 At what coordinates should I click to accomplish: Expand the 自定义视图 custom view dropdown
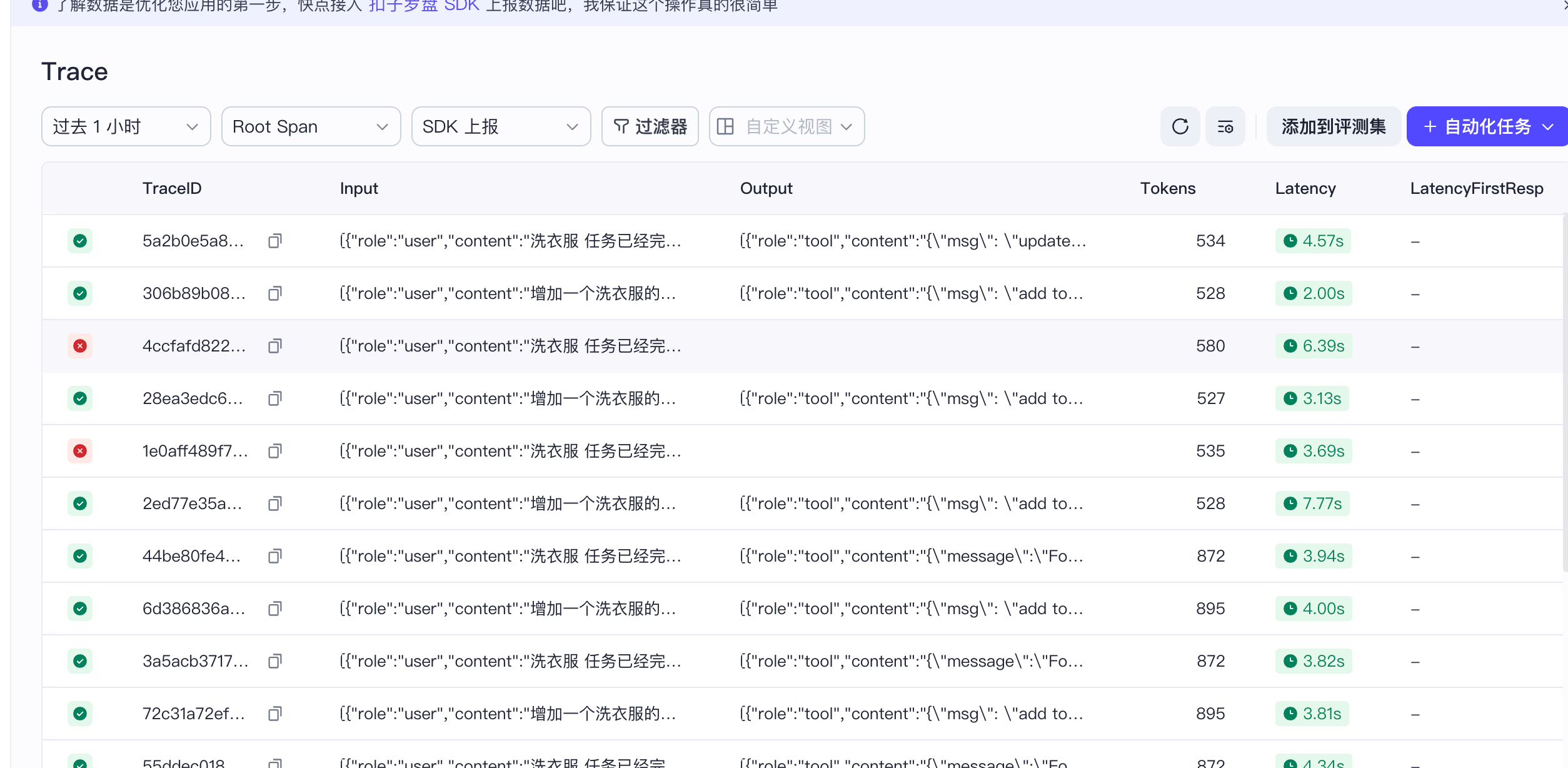pyautogui.click(x=786, y=127)
